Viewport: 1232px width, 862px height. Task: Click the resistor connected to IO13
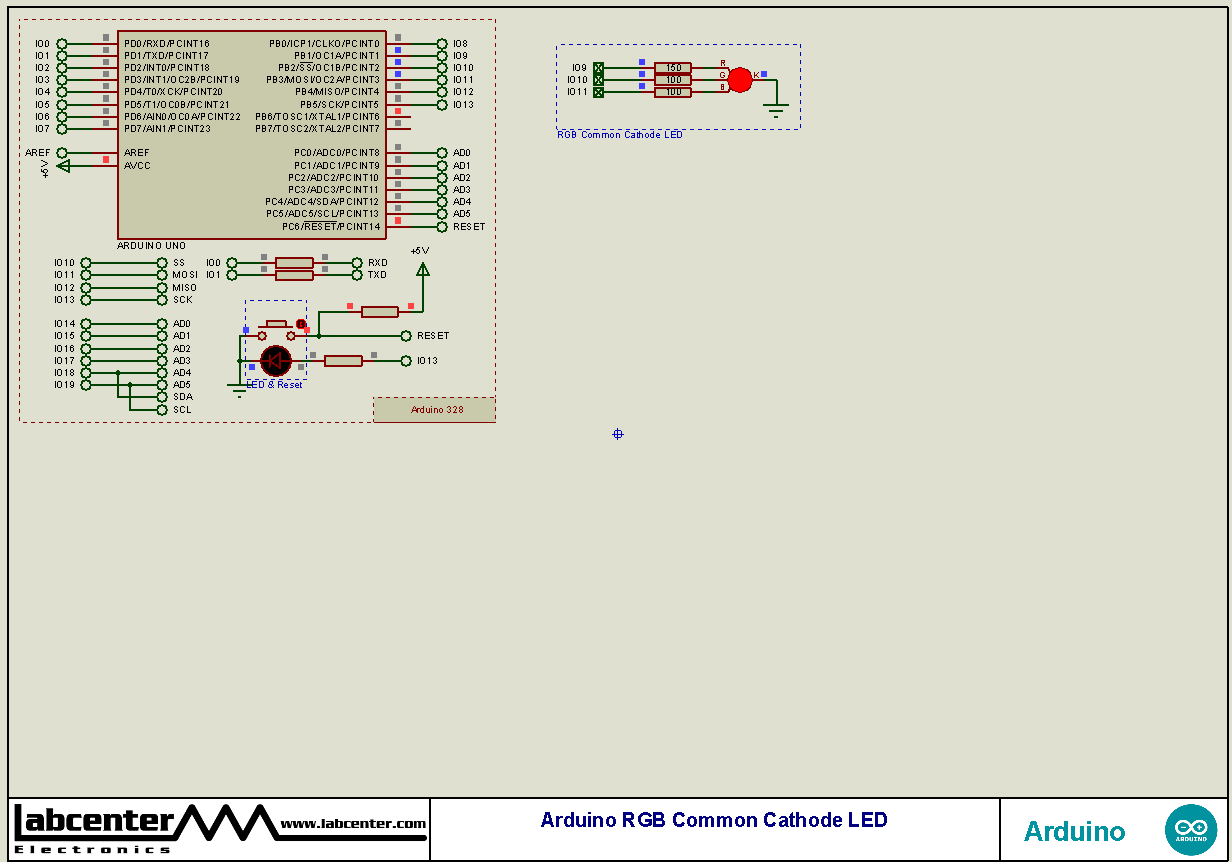(344, 359)
